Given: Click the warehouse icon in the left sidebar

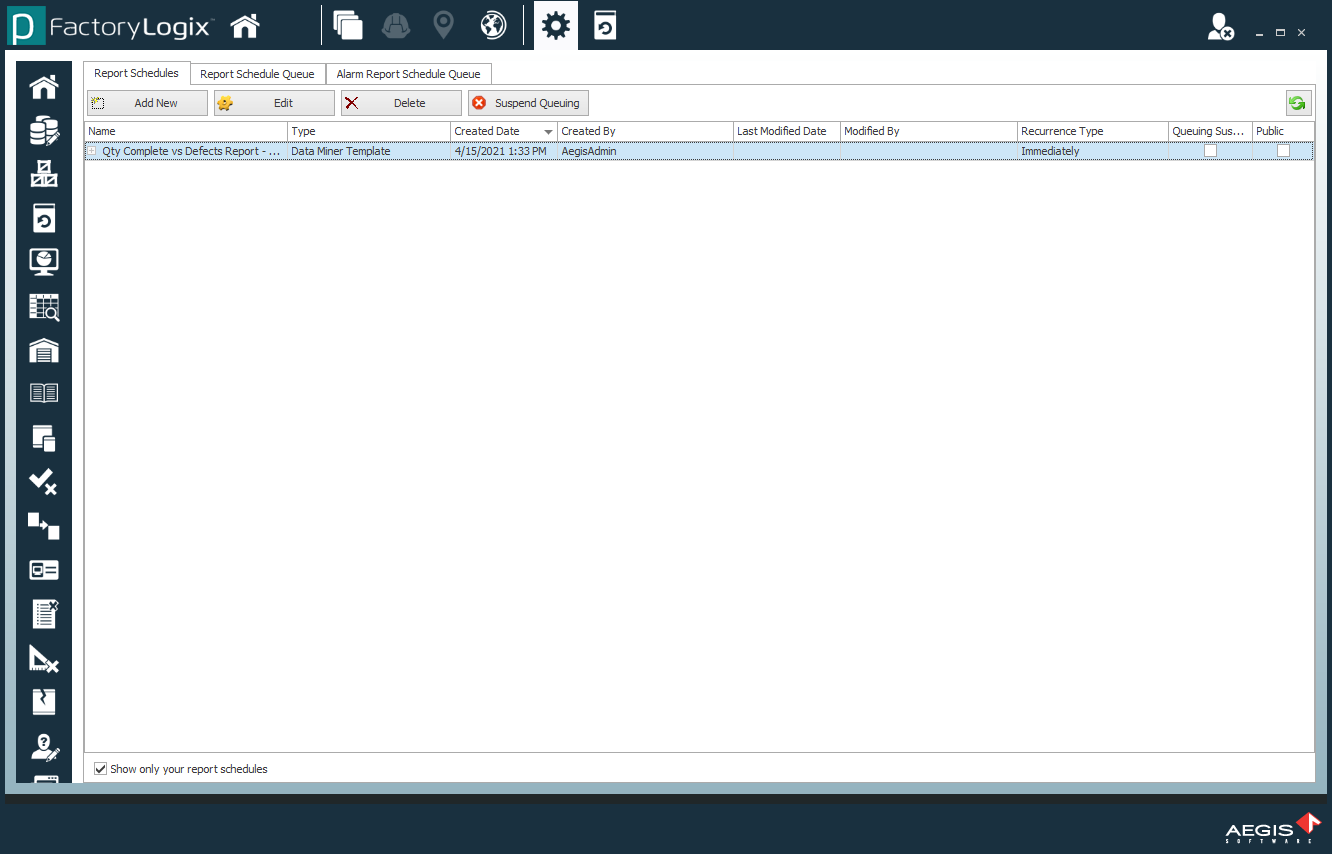Looking at the screenshot, I should (43, 350).
